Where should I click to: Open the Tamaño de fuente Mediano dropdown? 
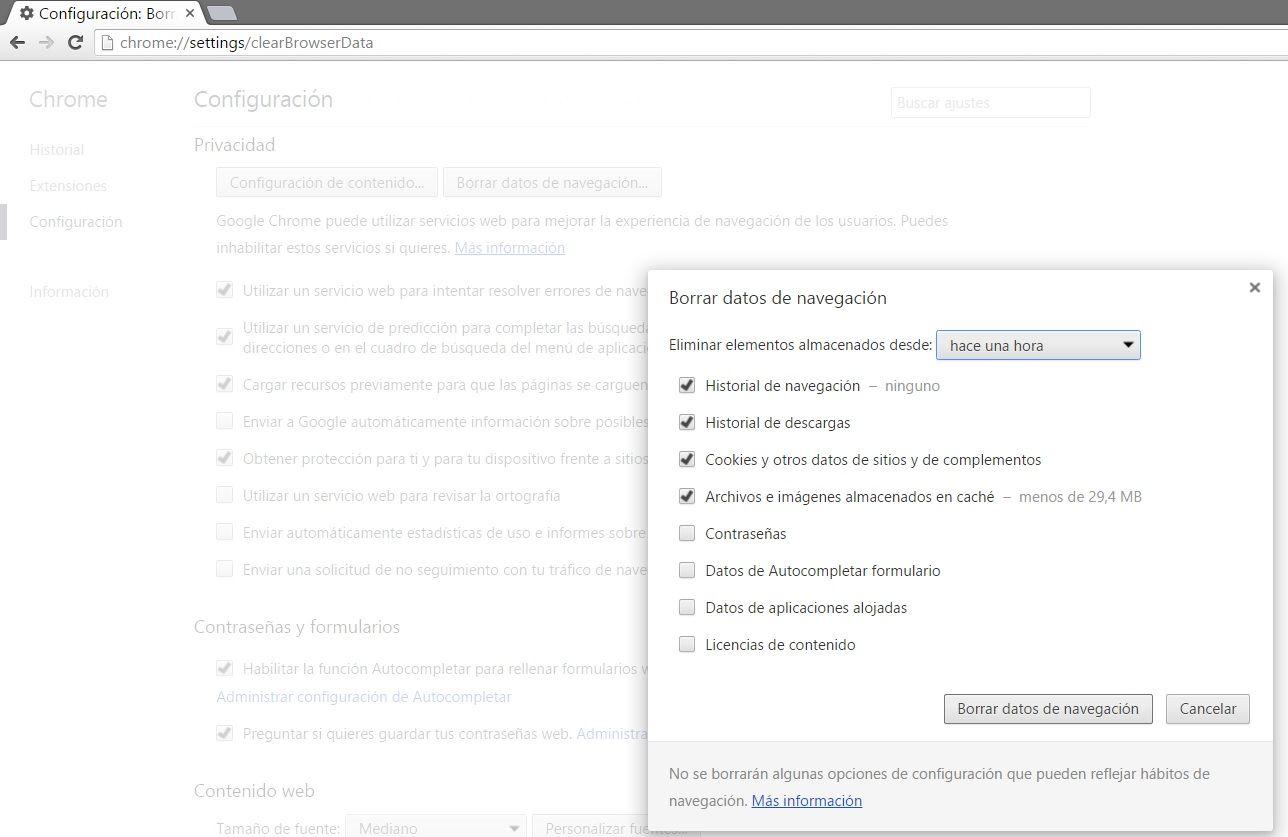coord(435,828)
